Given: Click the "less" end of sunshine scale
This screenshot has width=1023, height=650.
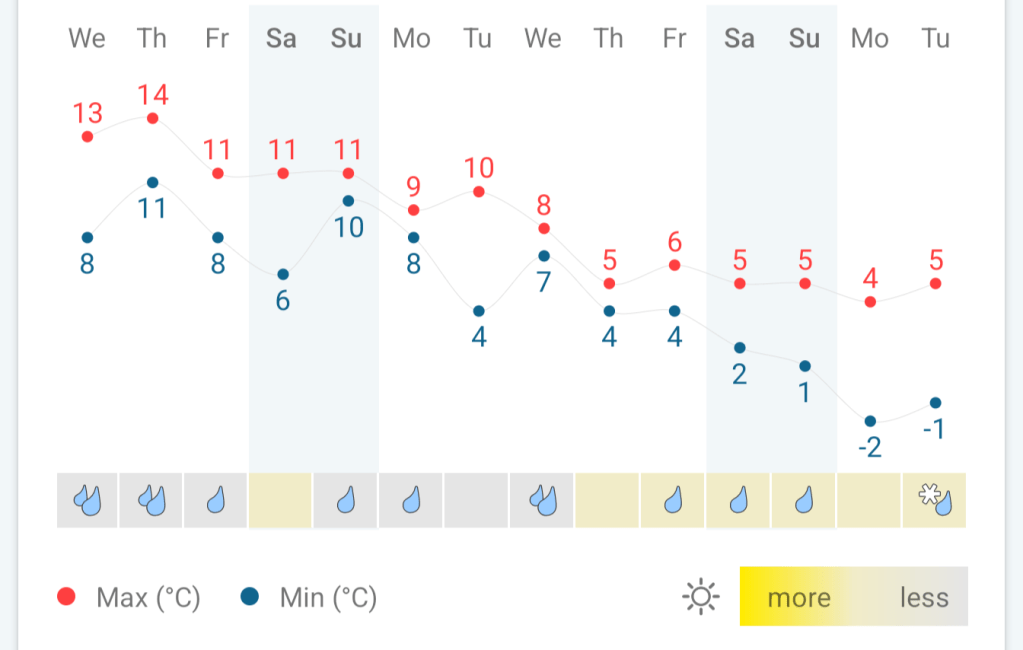Looking at the screenshot, I should point(923,598).
